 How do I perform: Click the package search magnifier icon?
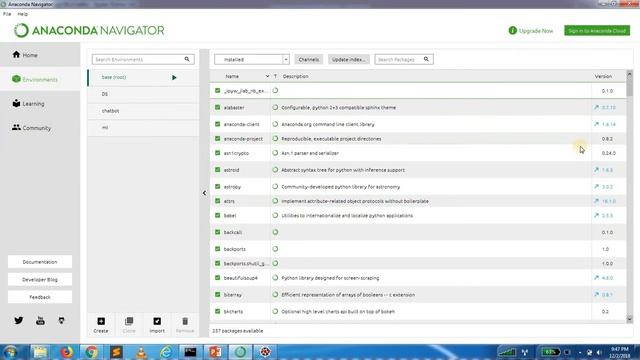(x=426, y=59)
